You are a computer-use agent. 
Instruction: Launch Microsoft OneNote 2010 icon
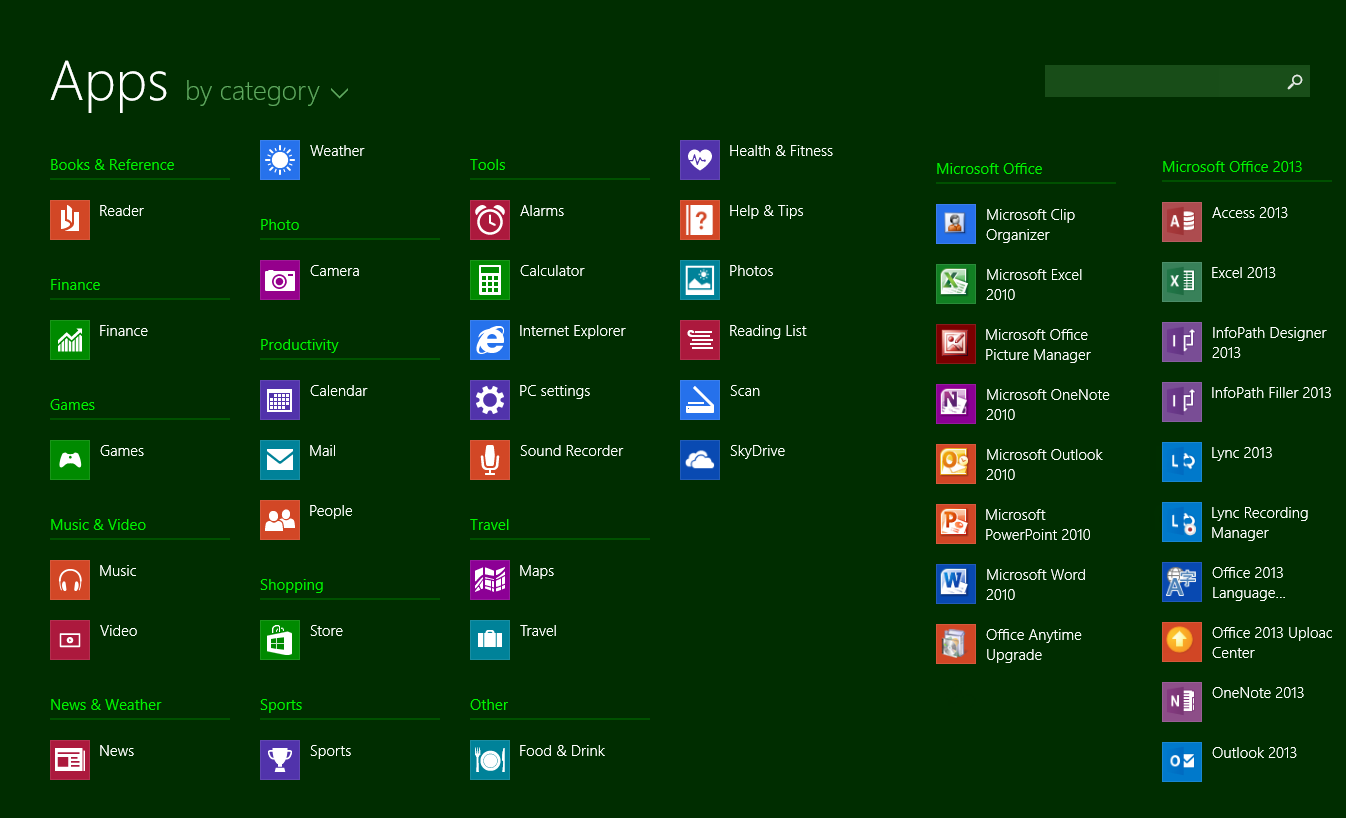click(x=956, y=404)
